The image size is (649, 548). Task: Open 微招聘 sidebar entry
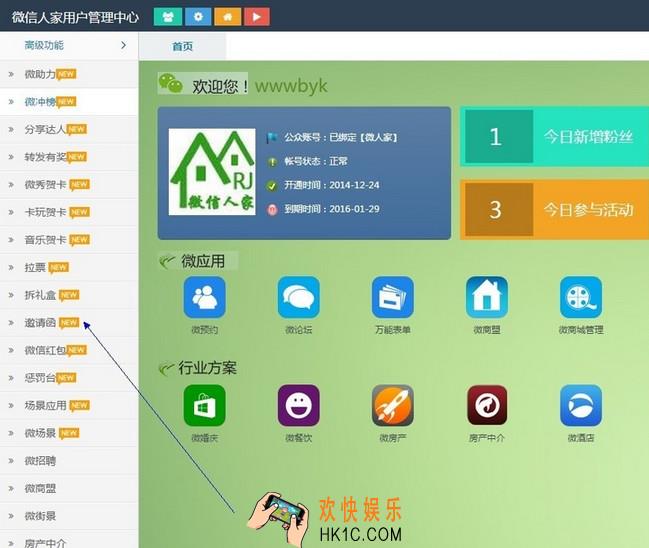point(69,461)
